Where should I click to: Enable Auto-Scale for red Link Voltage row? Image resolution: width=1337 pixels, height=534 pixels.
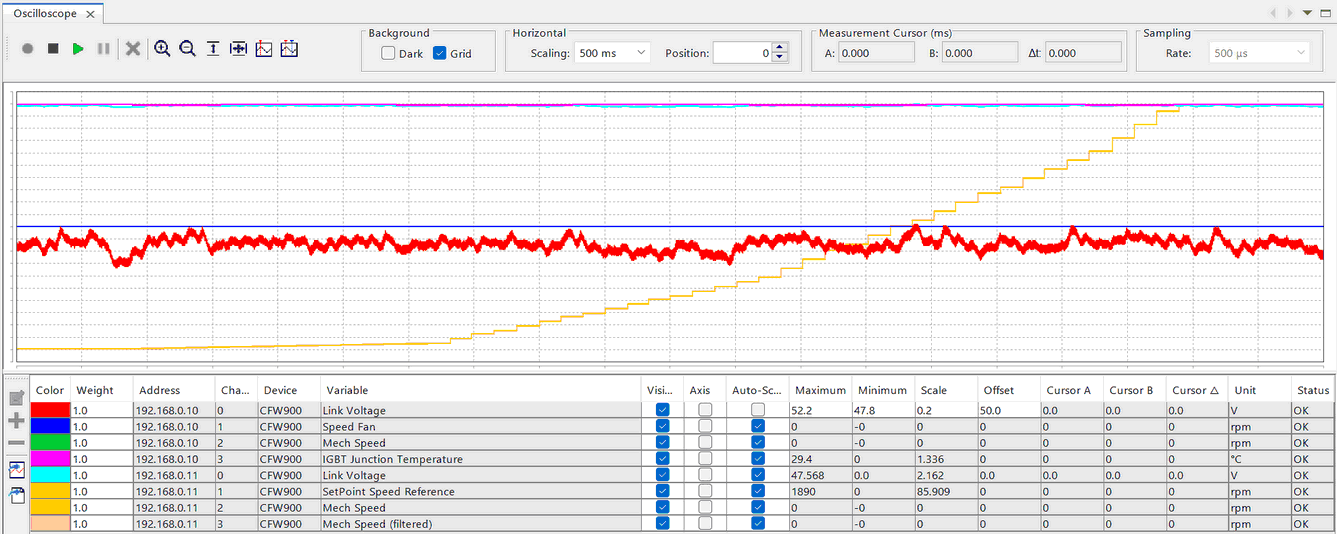tap(758, 410)
